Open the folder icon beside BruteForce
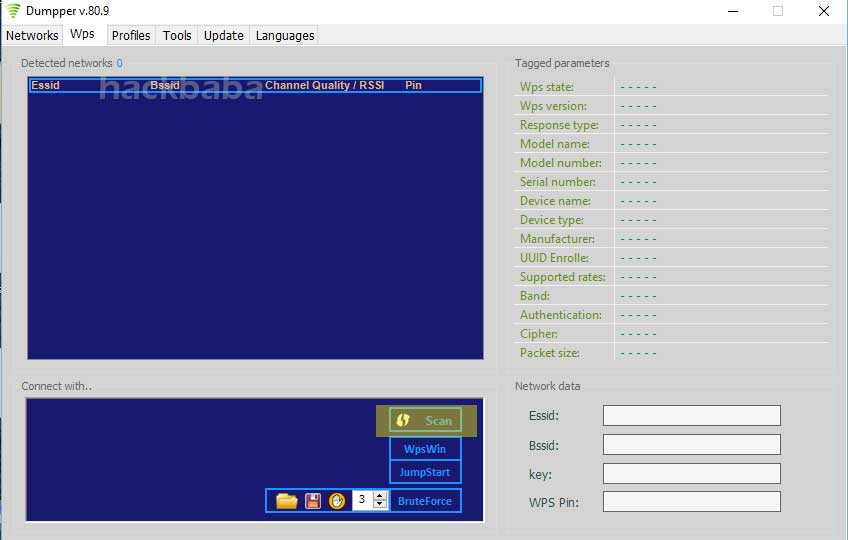The width and height of the screenshot is (848, 540). click(287, 501)
